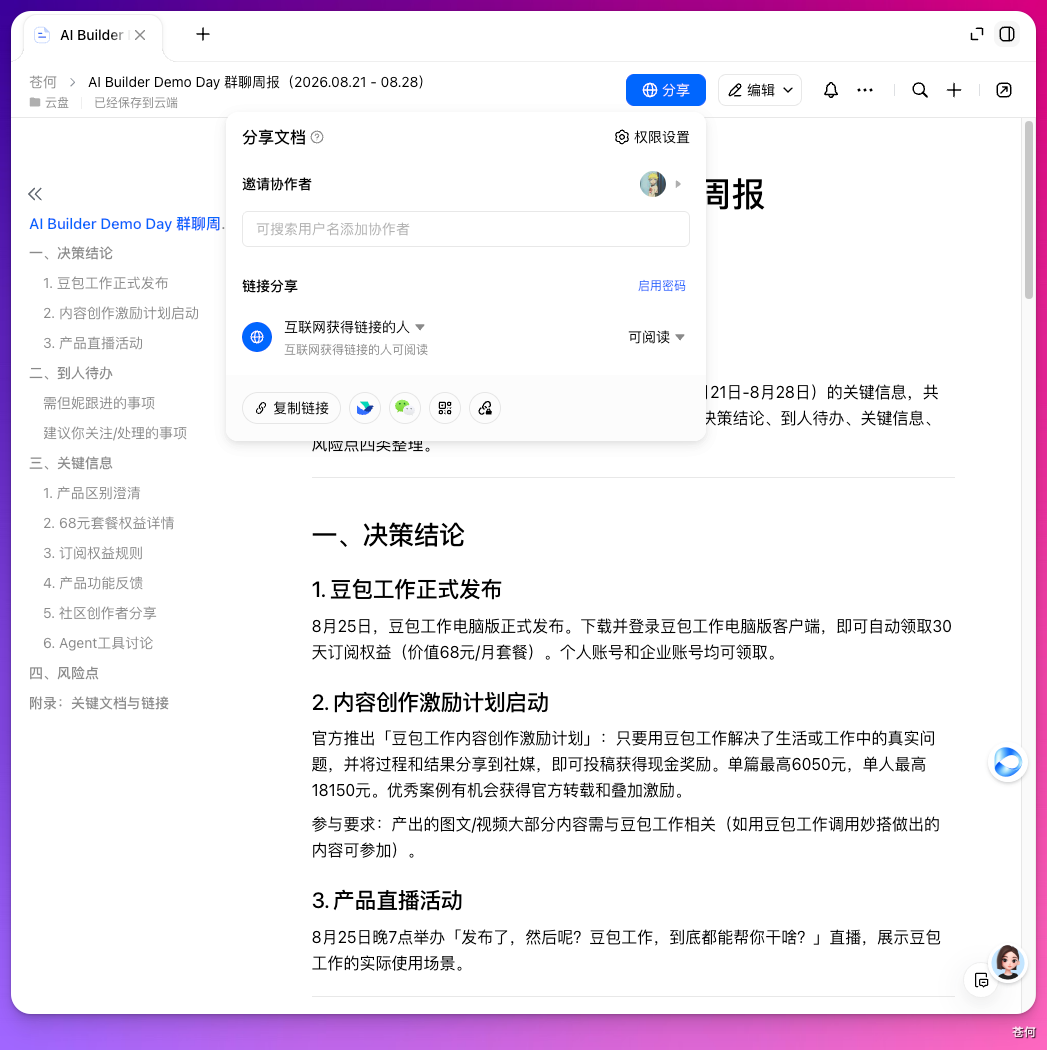Go to outline item 附录：关键文档与链接
1047x1050 pixels.
[98, 703]
